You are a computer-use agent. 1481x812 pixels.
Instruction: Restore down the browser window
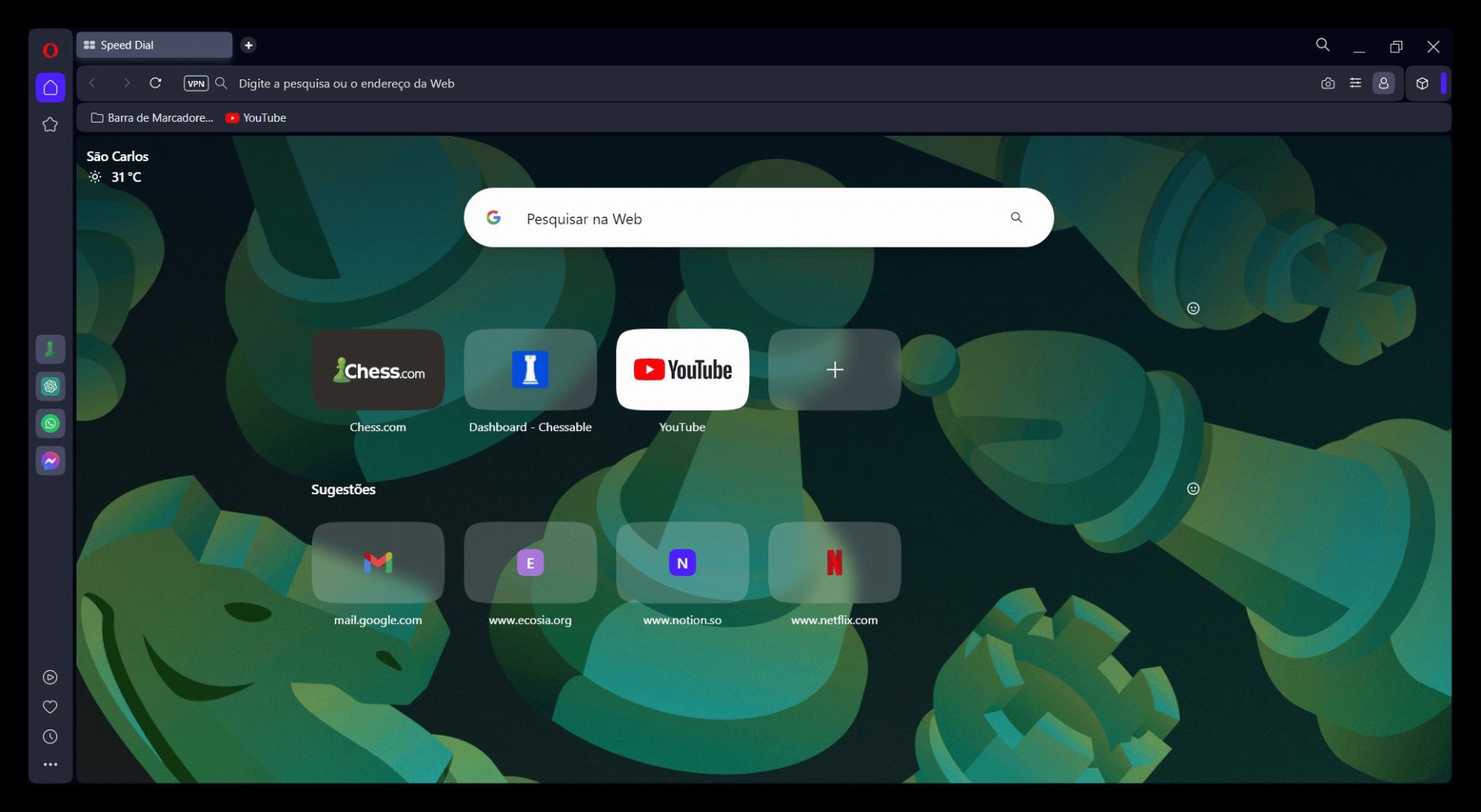(1396, 46)
